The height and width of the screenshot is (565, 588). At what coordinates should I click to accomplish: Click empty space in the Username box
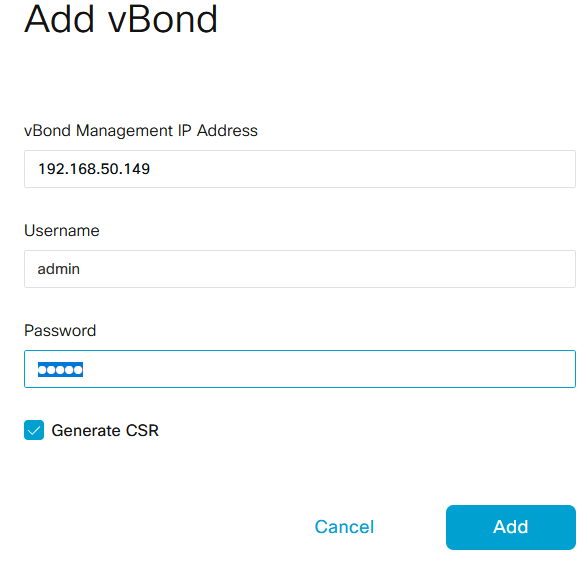(x=326, y=269)
